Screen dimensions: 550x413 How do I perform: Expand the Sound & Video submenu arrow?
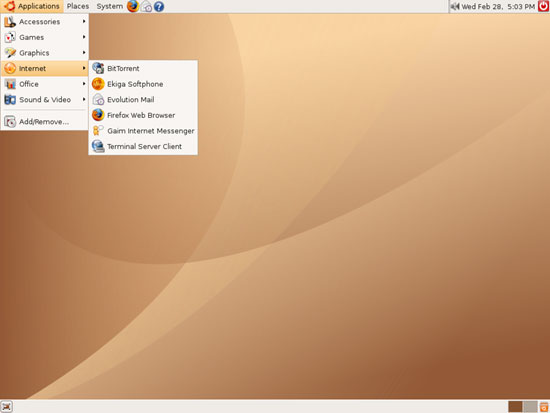tap(84, 99)
